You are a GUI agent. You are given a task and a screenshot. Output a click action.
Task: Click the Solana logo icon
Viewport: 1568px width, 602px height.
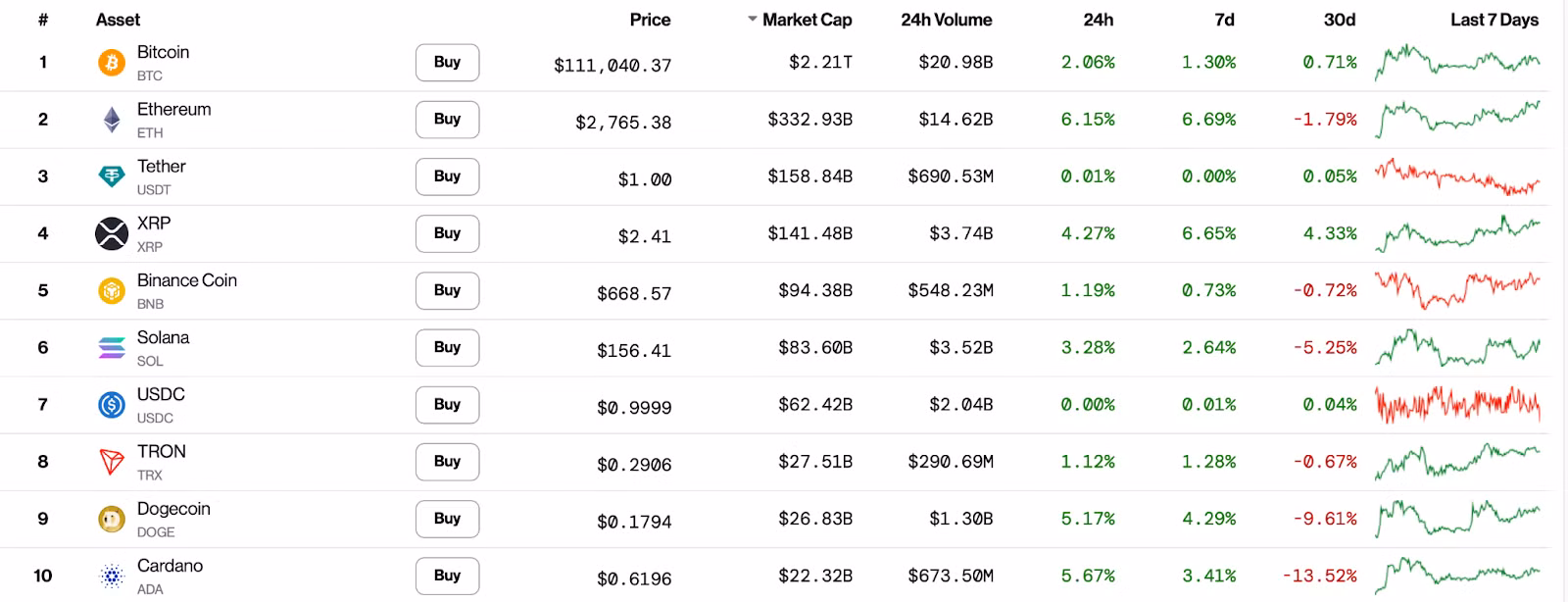(x=112, y=347)
